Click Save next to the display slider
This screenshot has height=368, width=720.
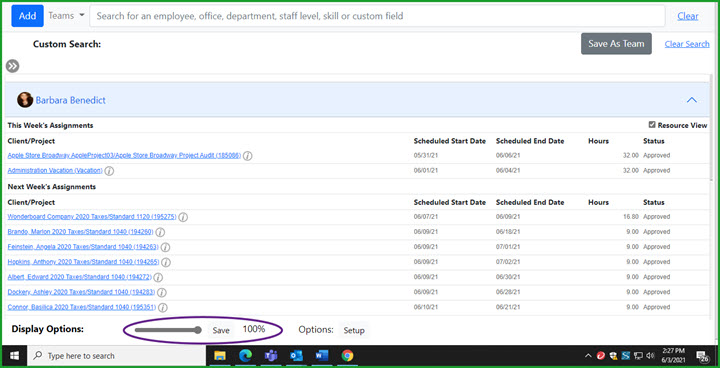[221, 330]
